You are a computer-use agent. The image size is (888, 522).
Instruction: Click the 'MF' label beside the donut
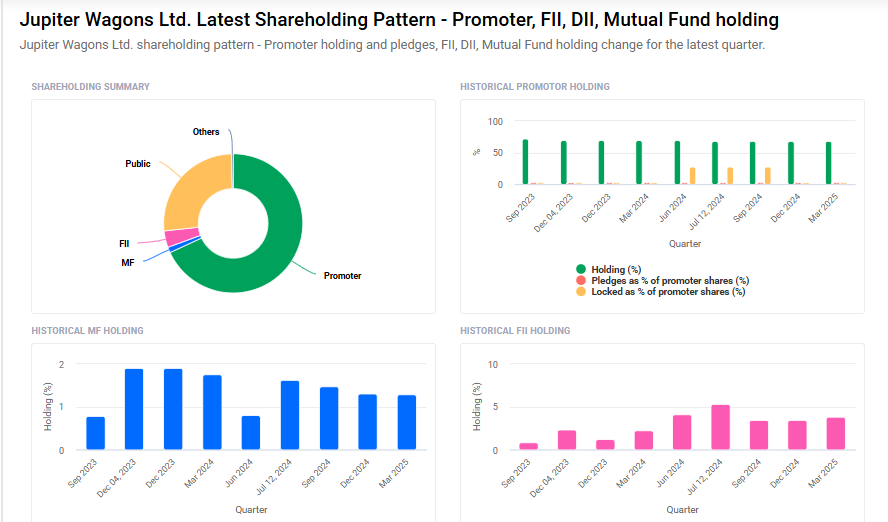127,263
